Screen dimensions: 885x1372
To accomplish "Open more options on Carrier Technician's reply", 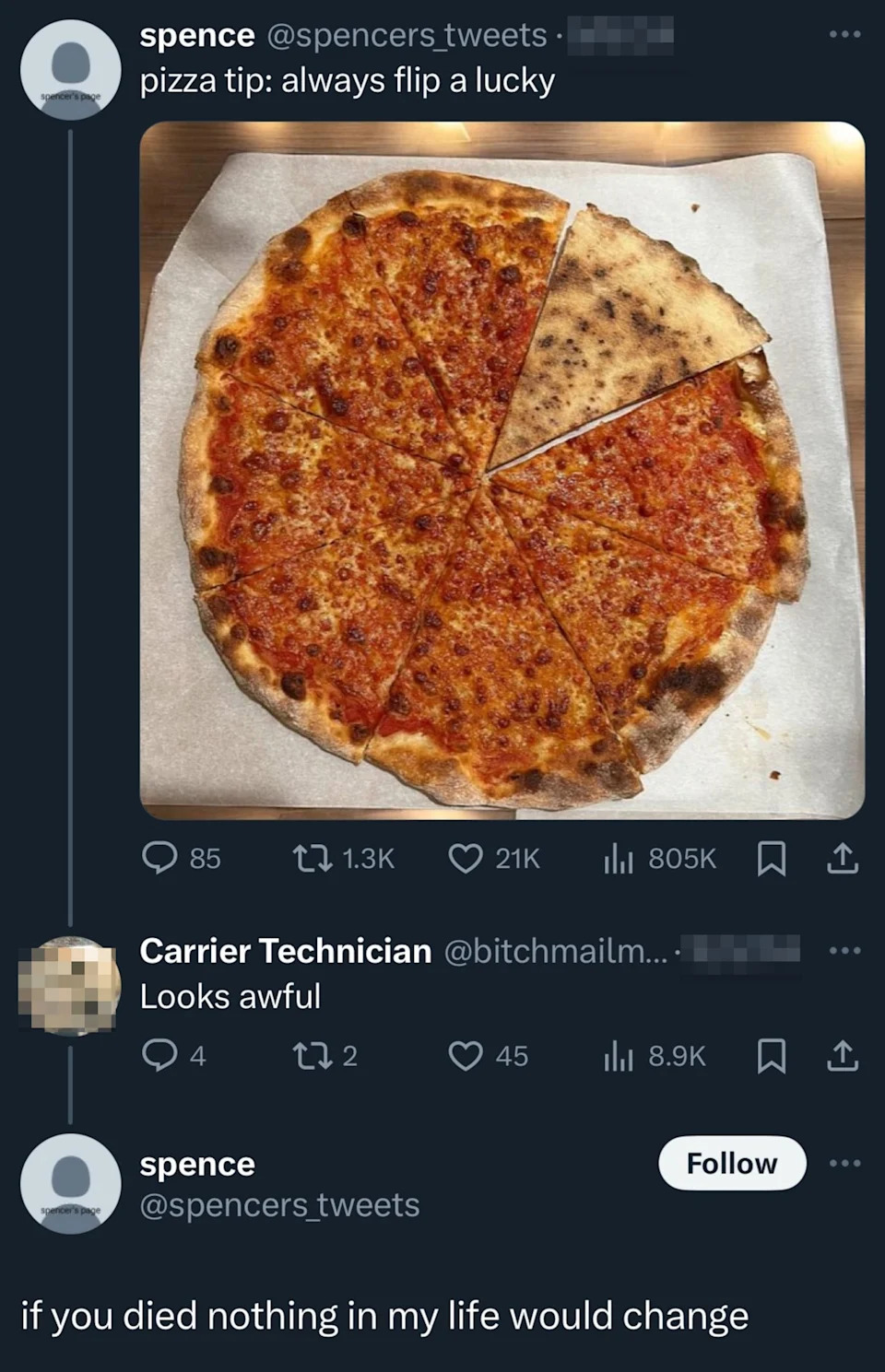I will coord(844,951).
